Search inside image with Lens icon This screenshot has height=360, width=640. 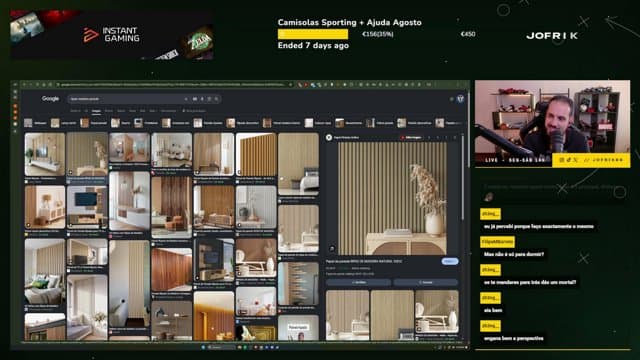(332, 248)
